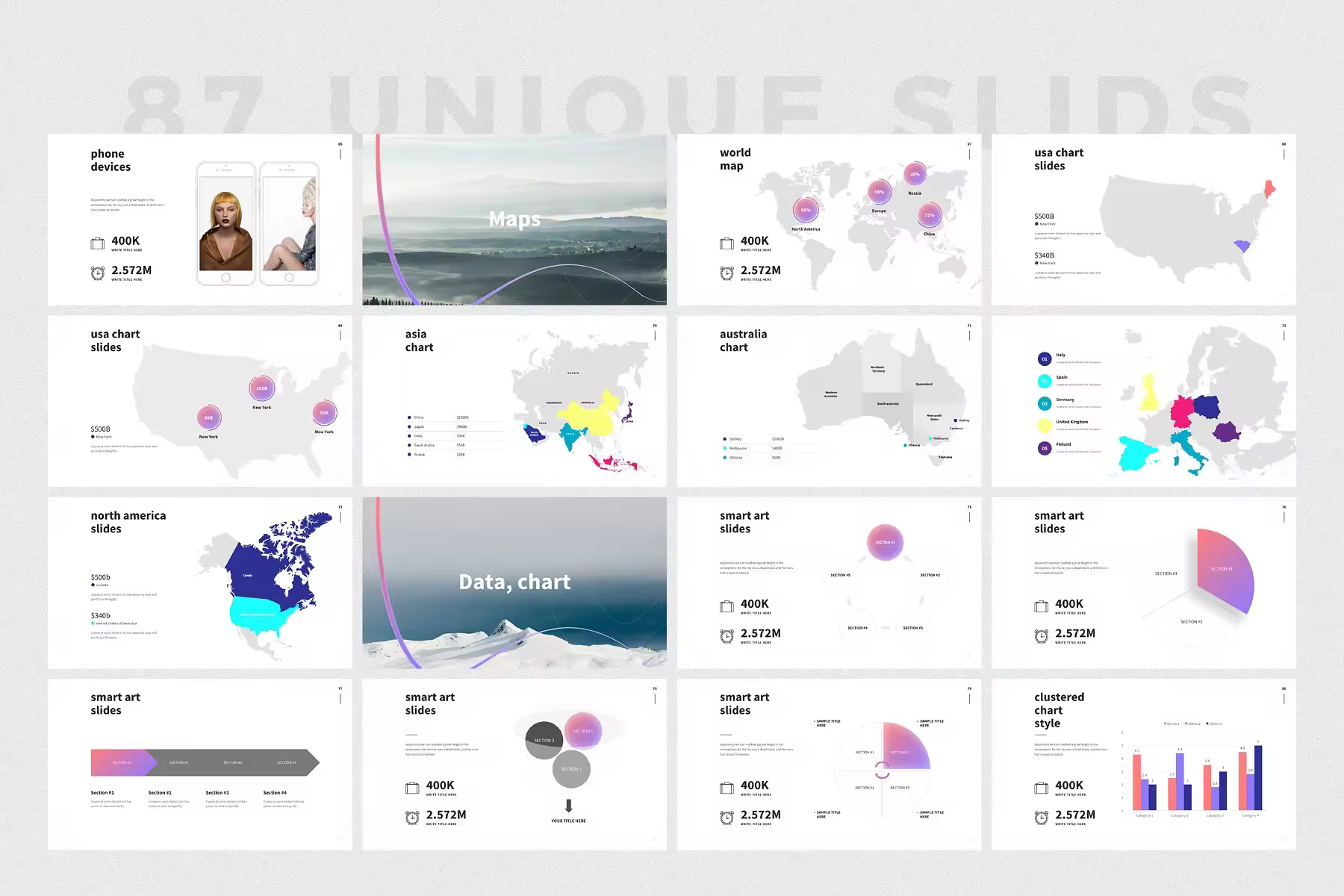Viewport: 1344px width, 896px height.
Task: Click the "asia chart" slide title
Action: 419,341
